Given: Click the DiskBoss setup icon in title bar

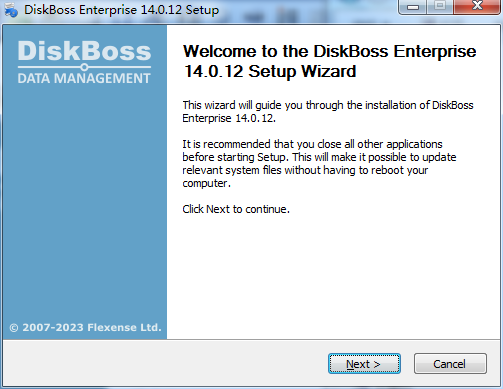Looking at the screenshot, I should (11, 9).
